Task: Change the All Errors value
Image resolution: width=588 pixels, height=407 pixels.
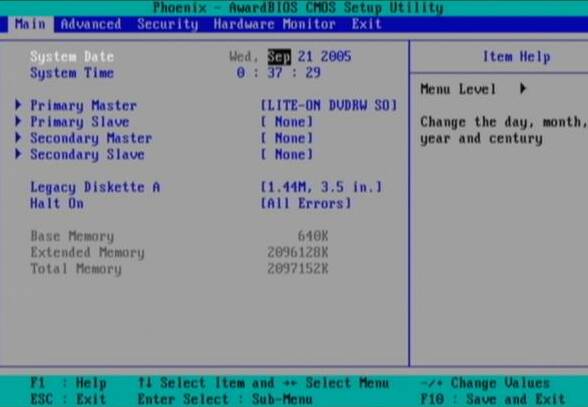Action: point(306,203)
